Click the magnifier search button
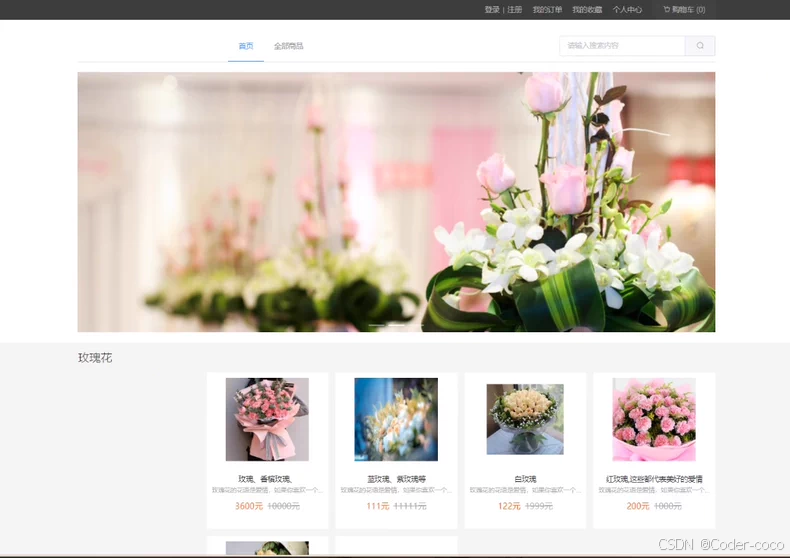 pyautogui.click(x=700, y=45)
